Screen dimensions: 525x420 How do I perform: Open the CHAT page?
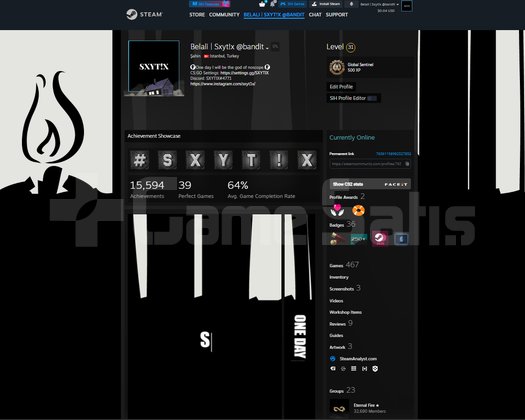pyautogui.click(x=315, y=15)
